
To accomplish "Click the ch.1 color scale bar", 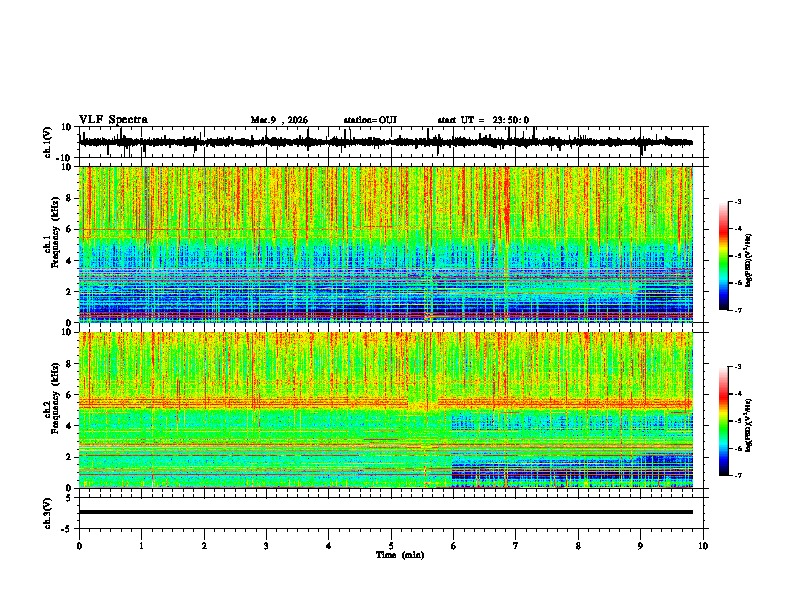I will point(723,256).
